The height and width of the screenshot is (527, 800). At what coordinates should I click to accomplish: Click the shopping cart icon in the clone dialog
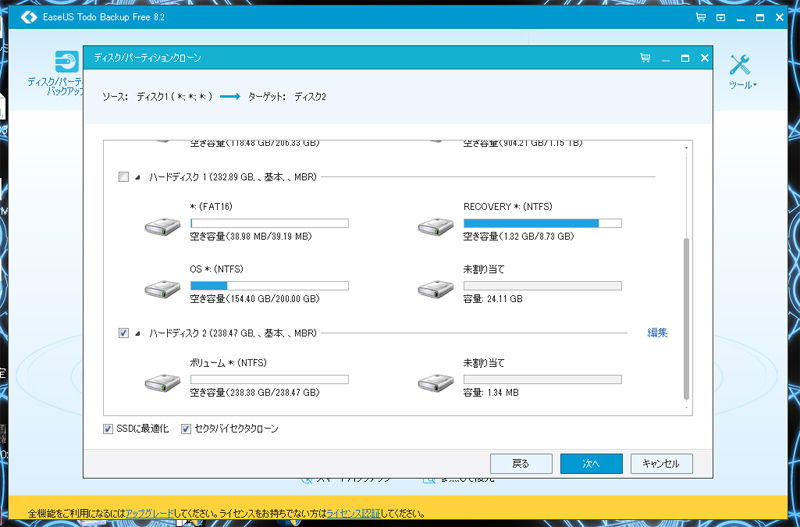coord(645,58)
